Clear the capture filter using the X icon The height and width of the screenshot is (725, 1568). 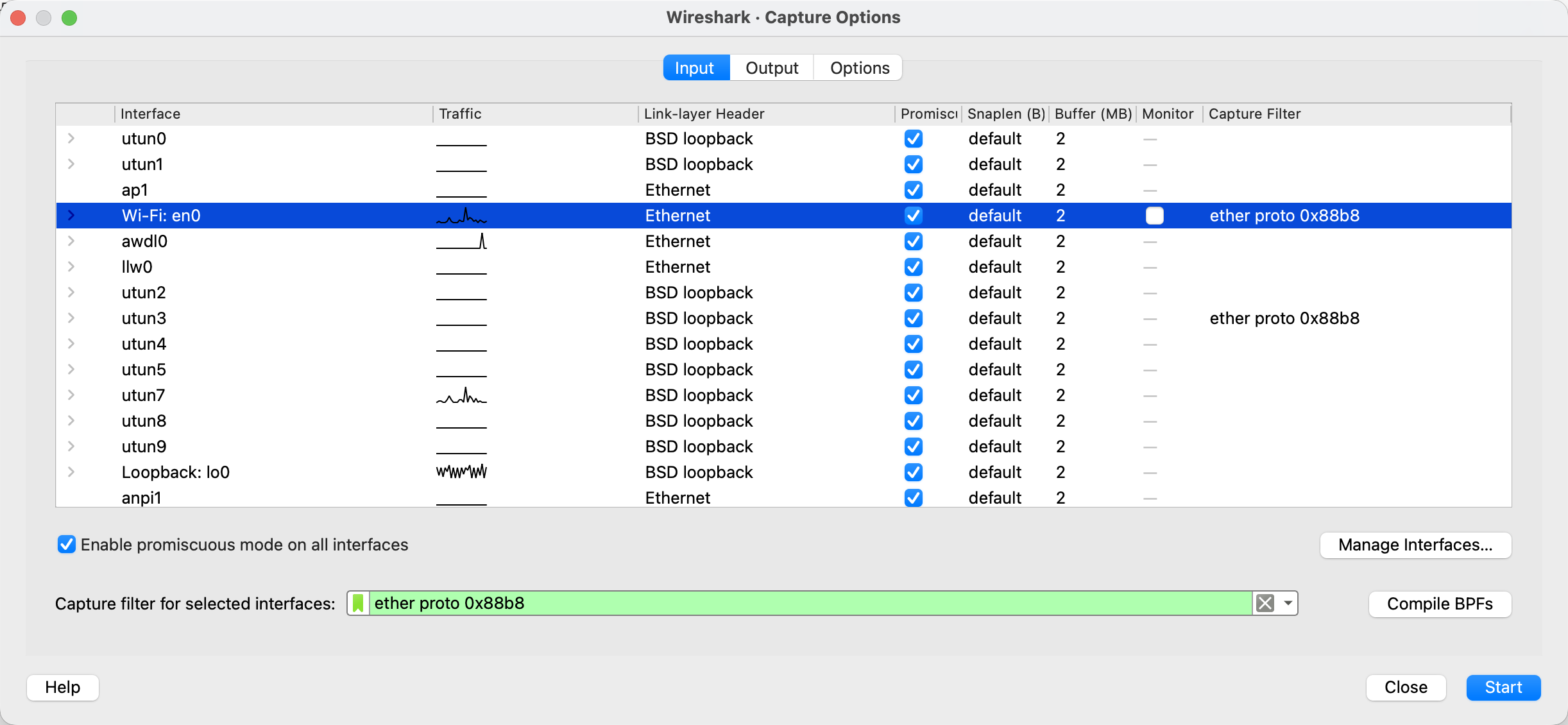click(x=1265, y=603)
